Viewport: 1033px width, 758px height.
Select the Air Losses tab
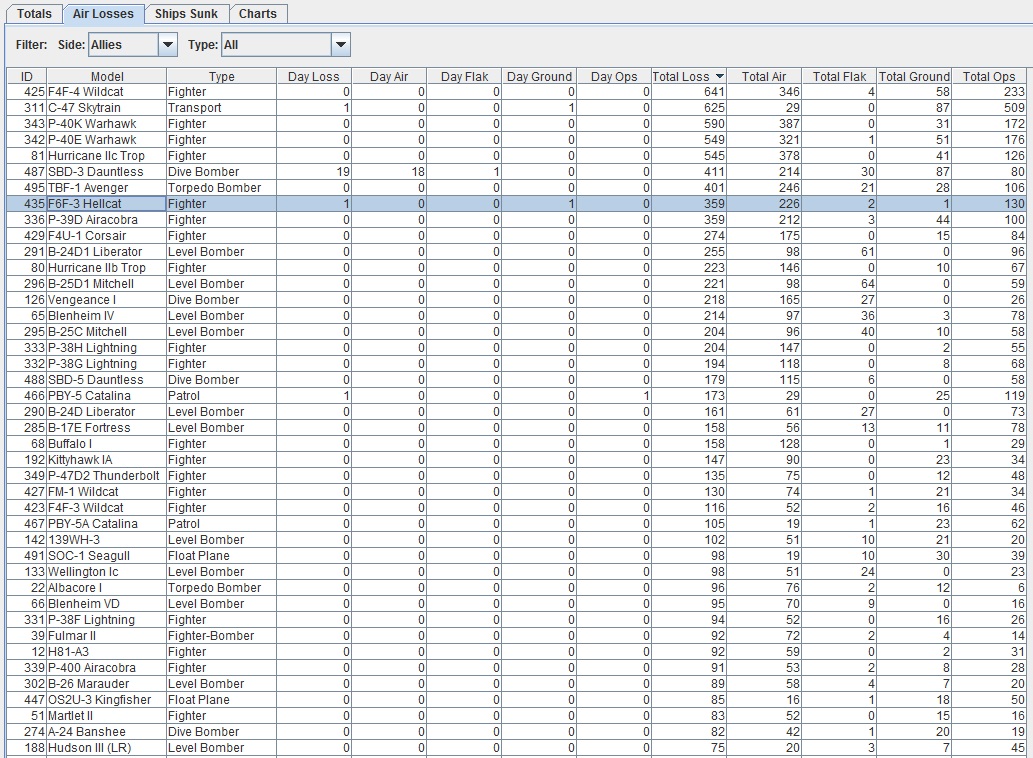103,14
